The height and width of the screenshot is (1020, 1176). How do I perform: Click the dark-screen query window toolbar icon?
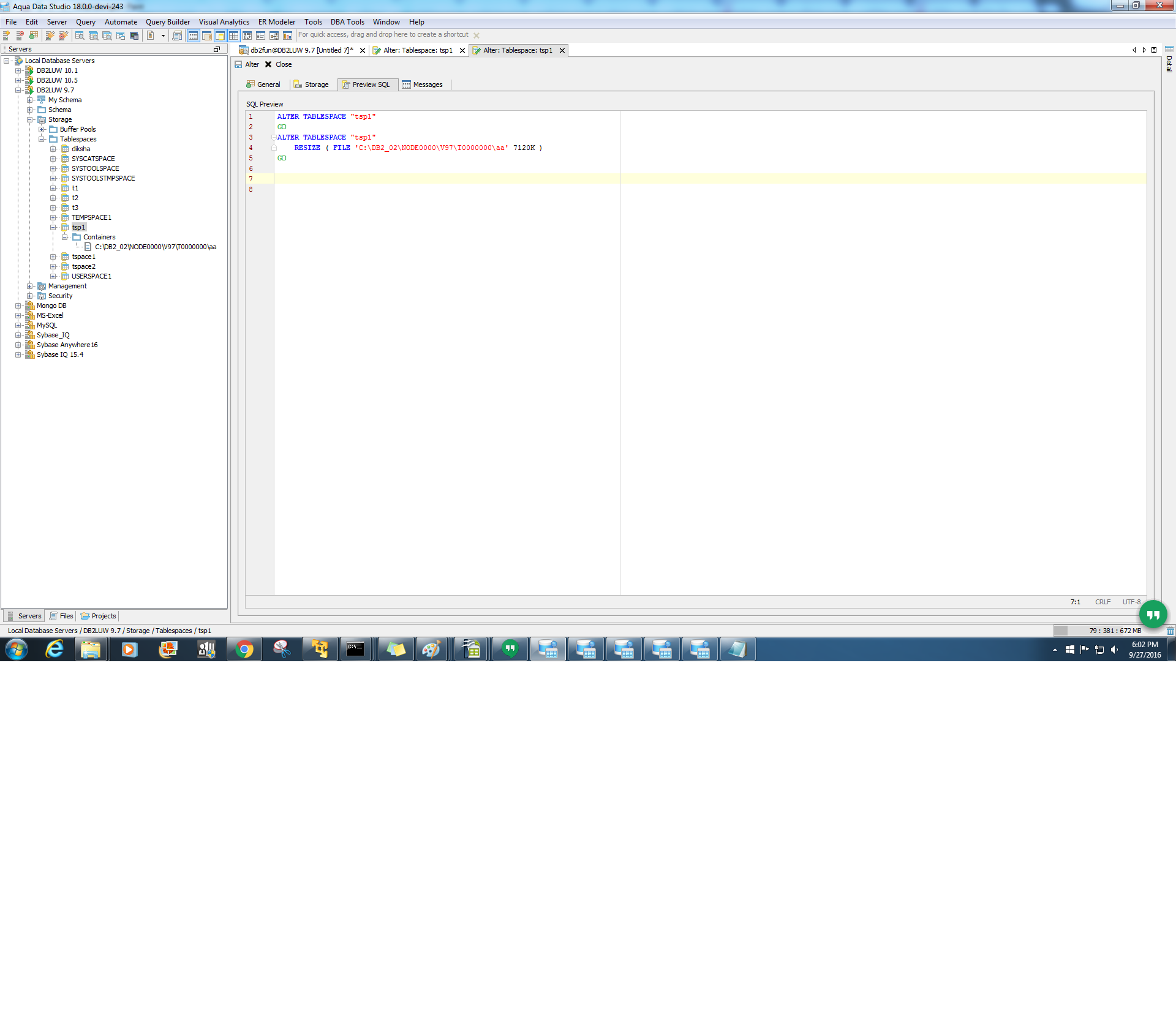[x=134, y=36]
